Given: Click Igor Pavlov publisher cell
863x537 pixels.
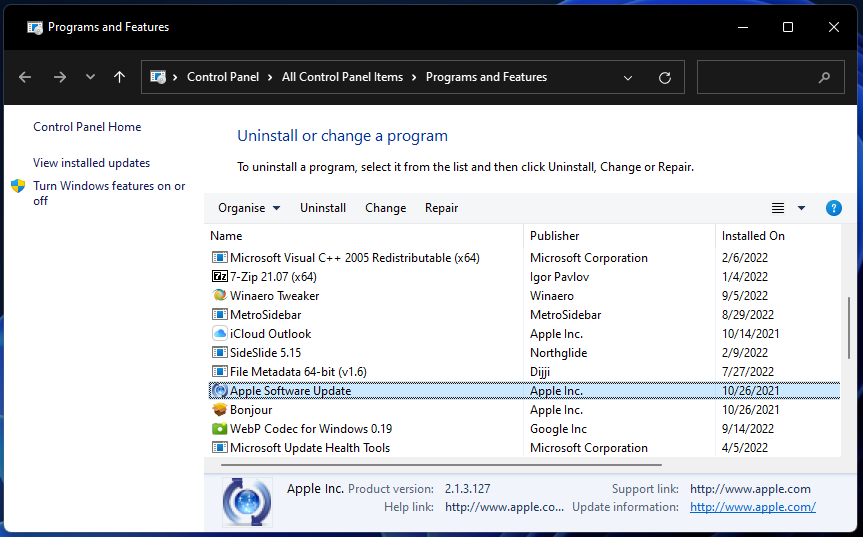Looking at the screenshot, I should [x=560, y=277].
